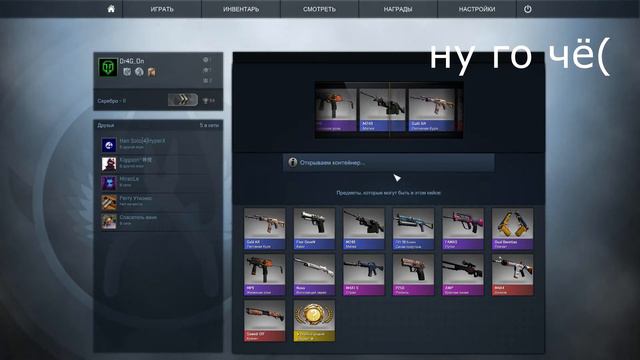Open the Dr4G_On profile avatar
640x360 pixels.
pos(108,67)
